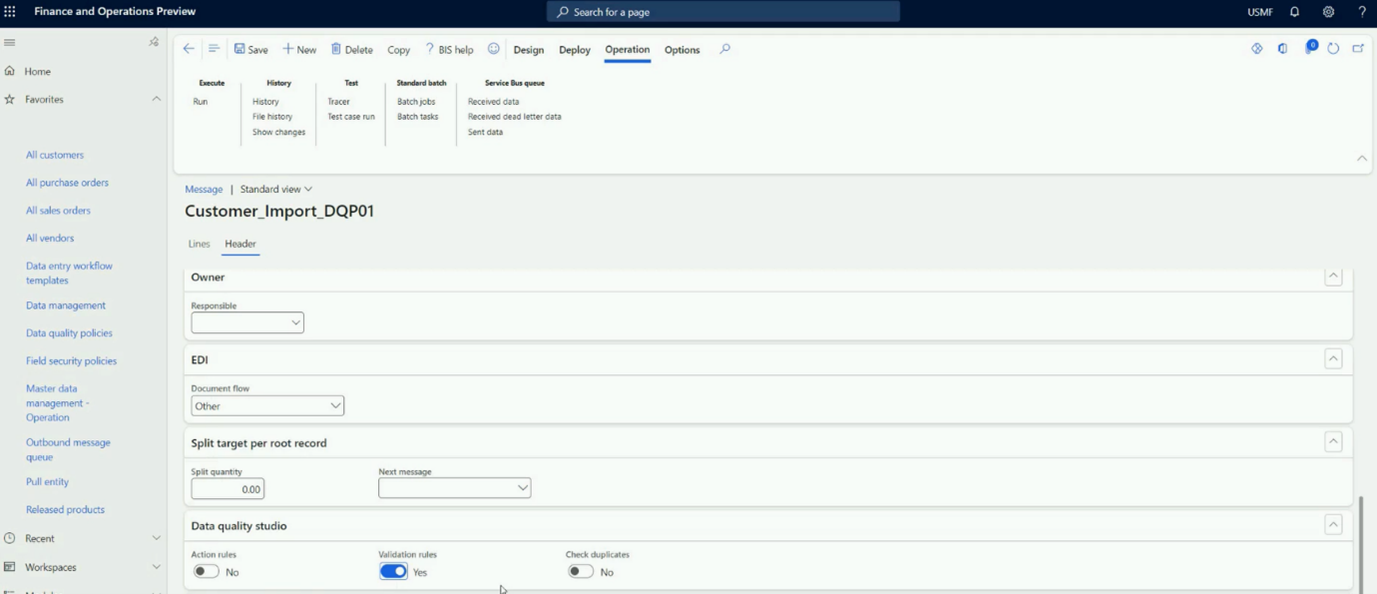This screenshot has height=594, width=1377.
Task: Click the back arrow icon
Action: pos(189,49)
